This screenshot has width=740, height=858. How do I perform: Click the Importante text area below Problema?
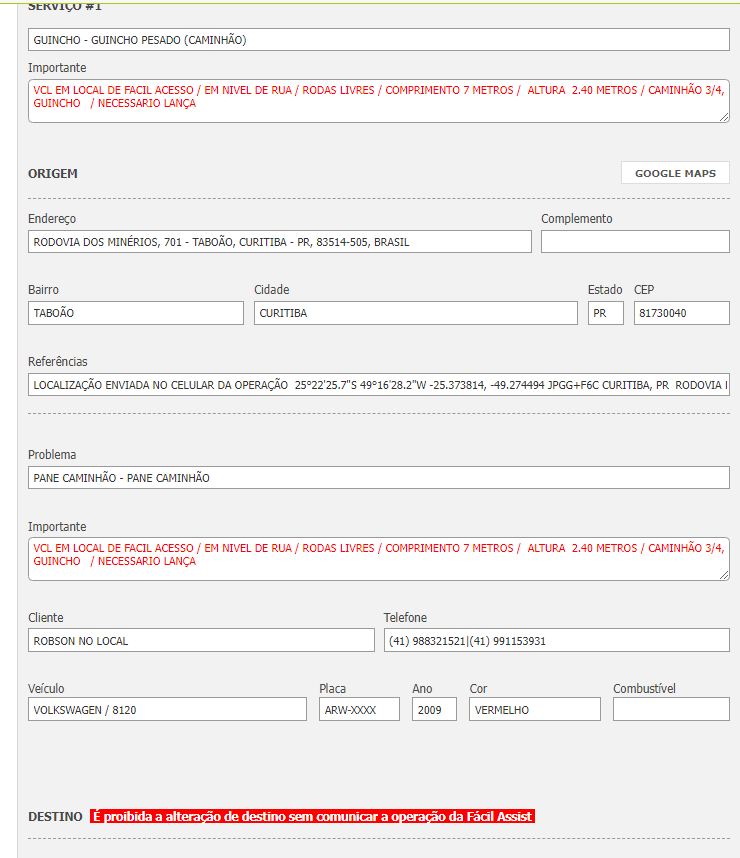click(x=378, y=559)
